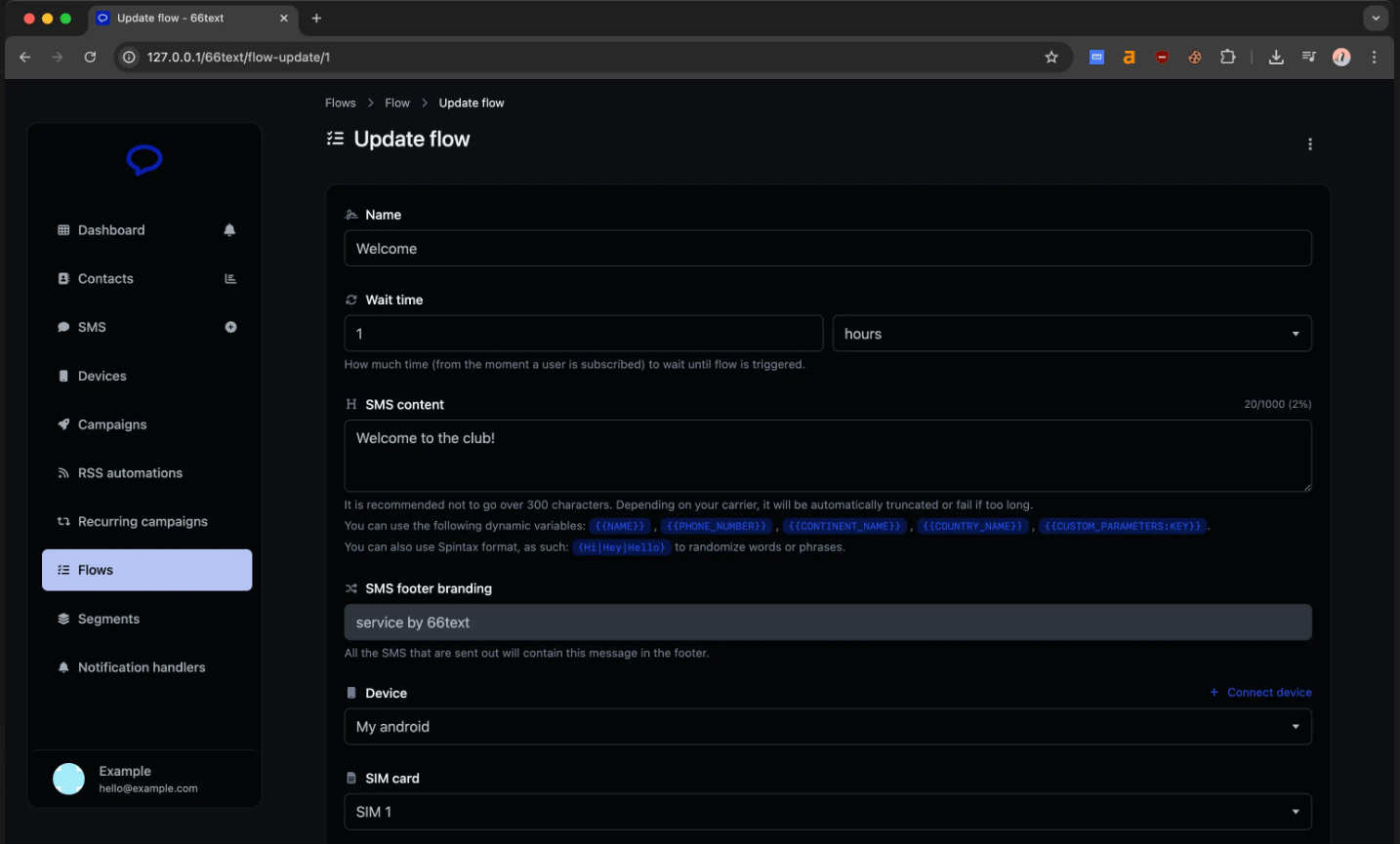Open Contacts in the sidebar
The height and width of the screenshot is (844, 1400).
point(105,279)
